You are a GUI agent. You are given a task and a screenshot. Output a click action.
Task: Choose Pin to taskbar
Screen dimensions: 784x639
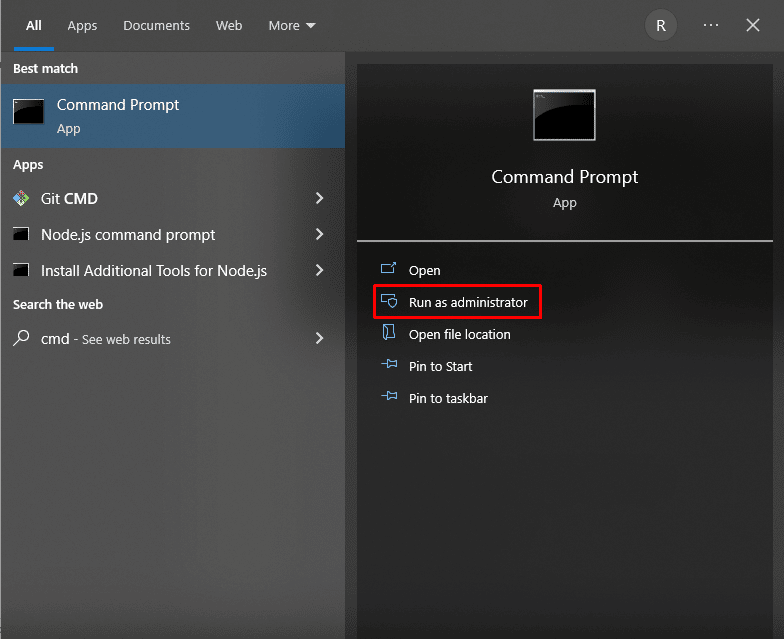448,398
